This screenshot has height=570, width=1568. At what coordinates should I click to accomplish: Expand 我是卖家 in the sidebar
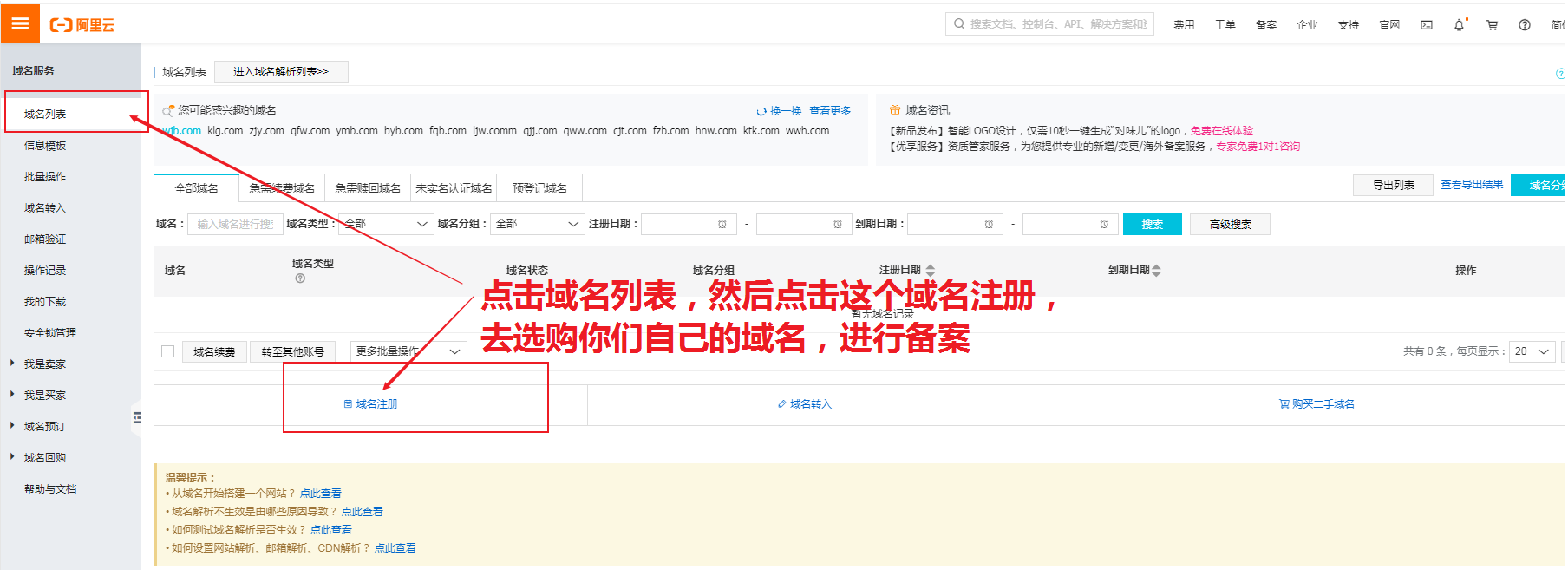click(44, 364)
